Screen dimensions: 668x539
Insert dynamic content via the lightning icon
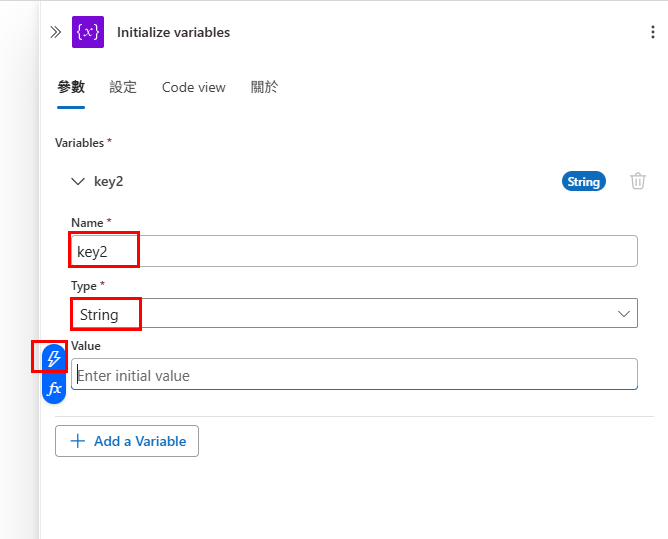pyautogui.click(x=54, y=358)
